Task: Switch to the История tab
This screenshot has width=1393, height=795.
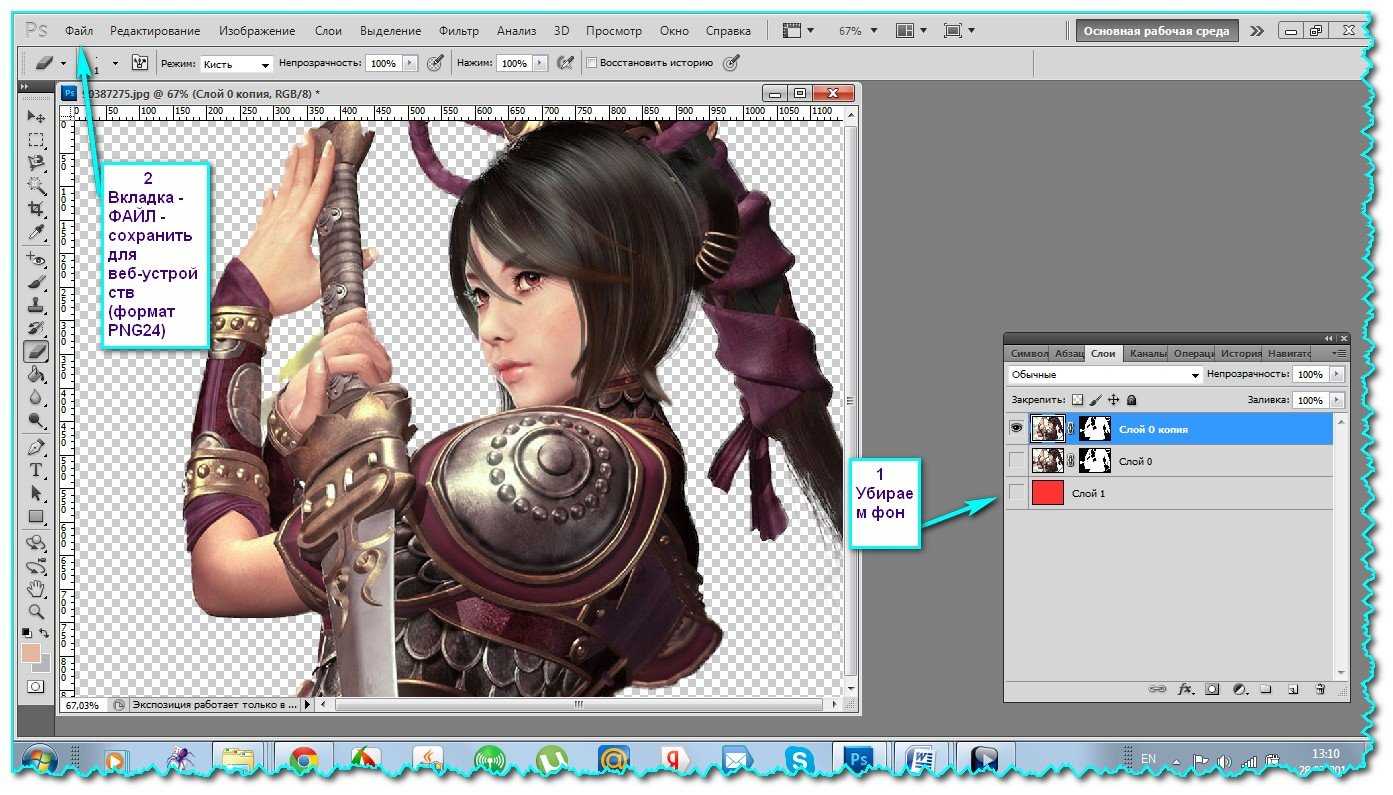Action: 1241,353
